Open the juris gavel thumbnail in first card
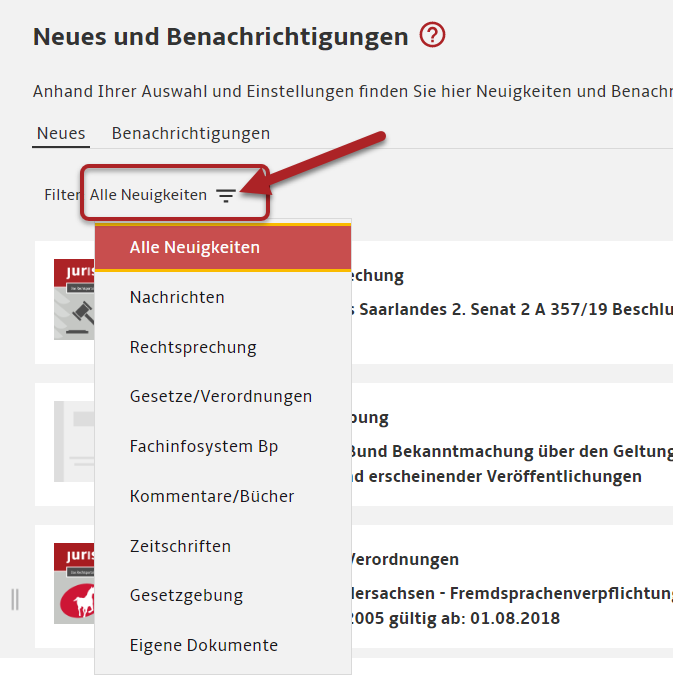 (x=74, y=300)
